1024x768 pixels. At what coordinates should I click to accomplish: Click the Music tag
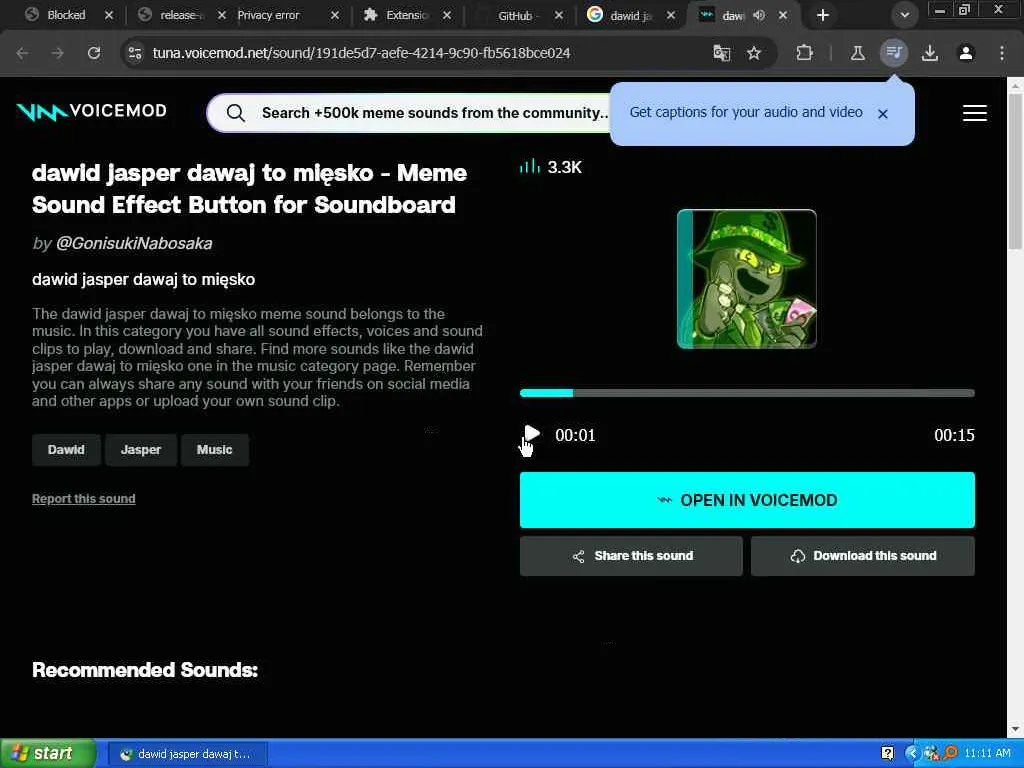tap(214, 450)
